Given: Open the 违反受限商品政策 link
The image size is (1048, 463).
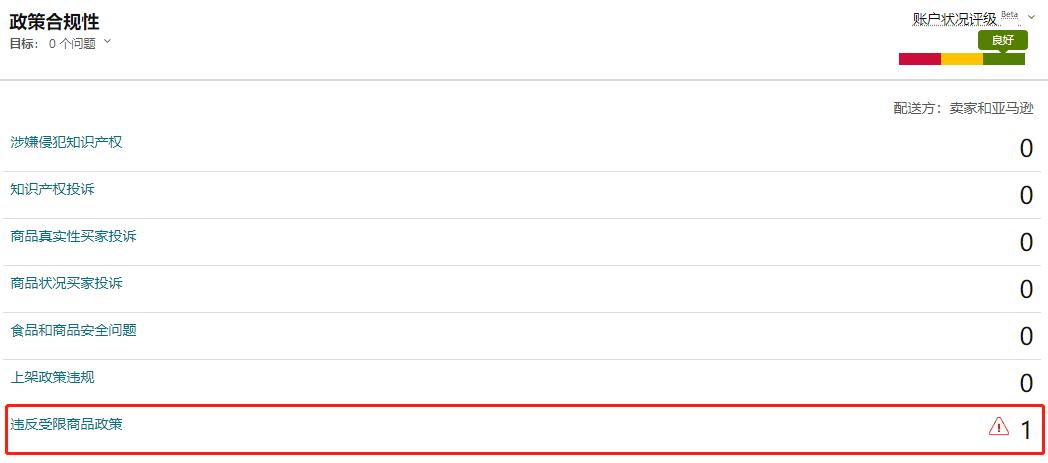Looking at the screenshot, I should tap(66, 424).
